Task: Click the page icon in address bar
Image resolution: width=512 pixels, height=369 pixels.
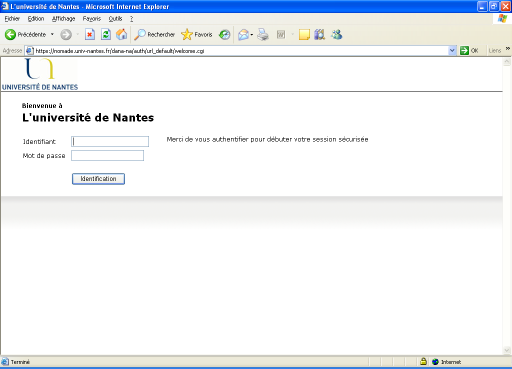Action: point(29,51)
